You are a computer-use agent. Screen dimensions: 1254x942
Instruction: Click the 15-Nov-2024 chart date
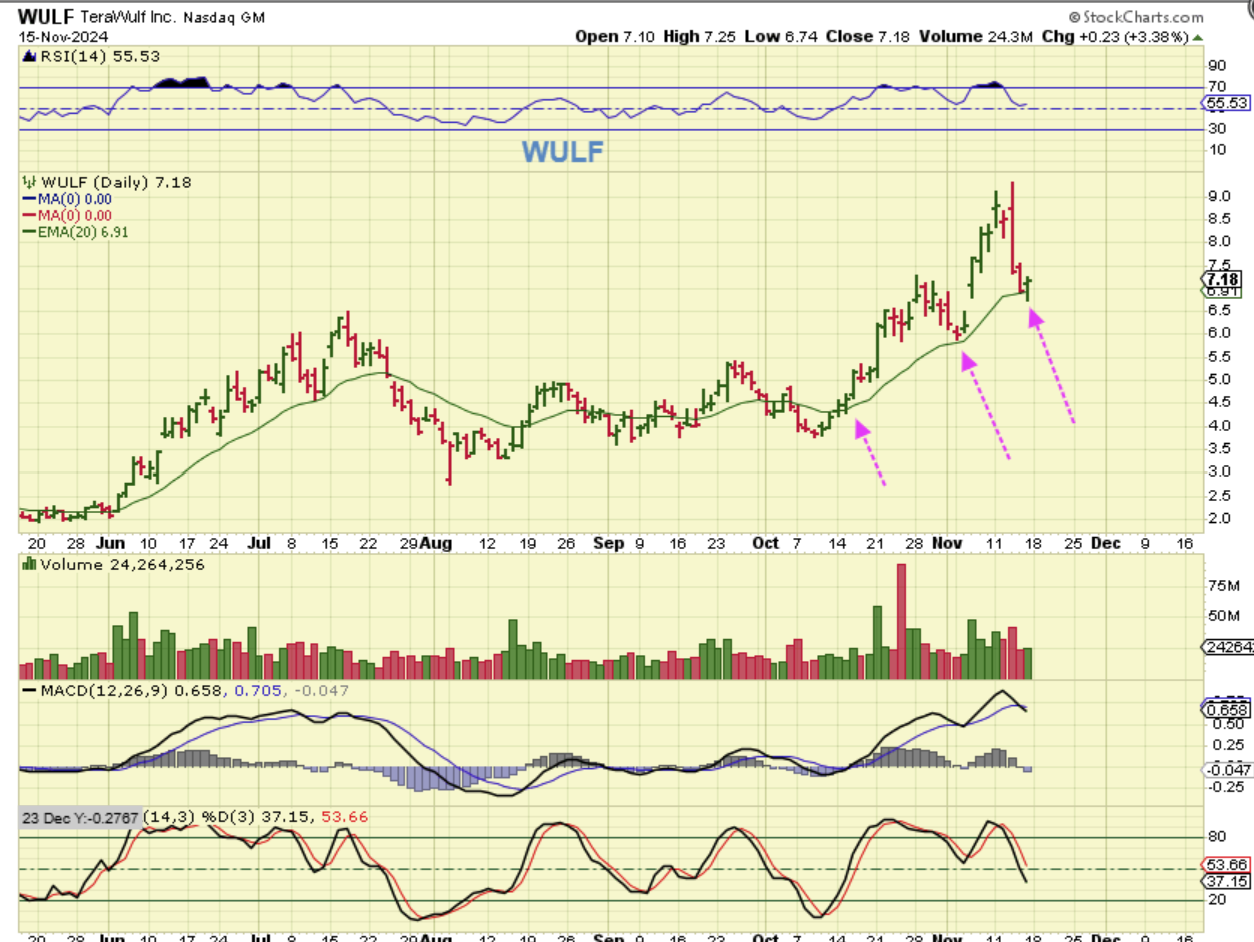point(64,37)
